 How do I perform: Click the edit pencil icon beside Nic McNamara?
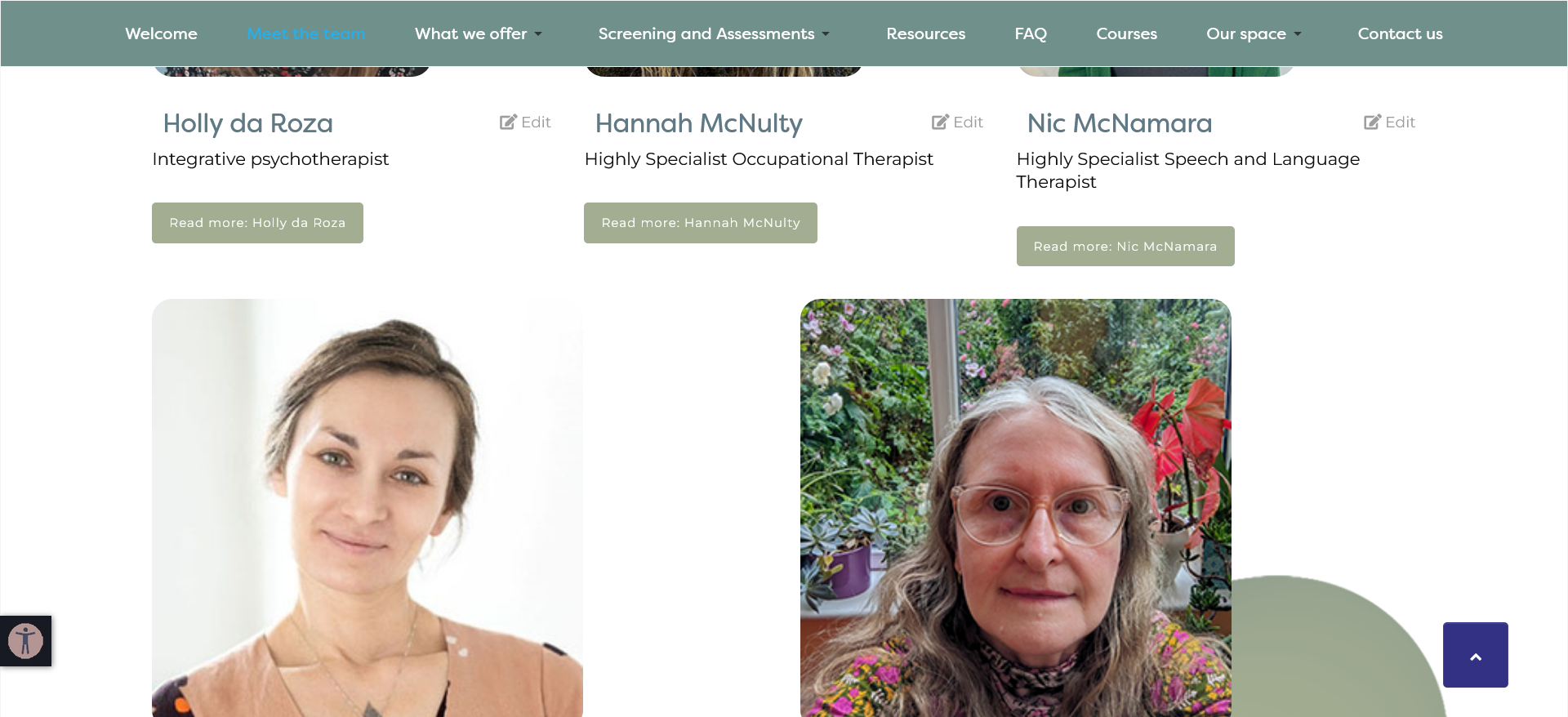pos(1372,122)
